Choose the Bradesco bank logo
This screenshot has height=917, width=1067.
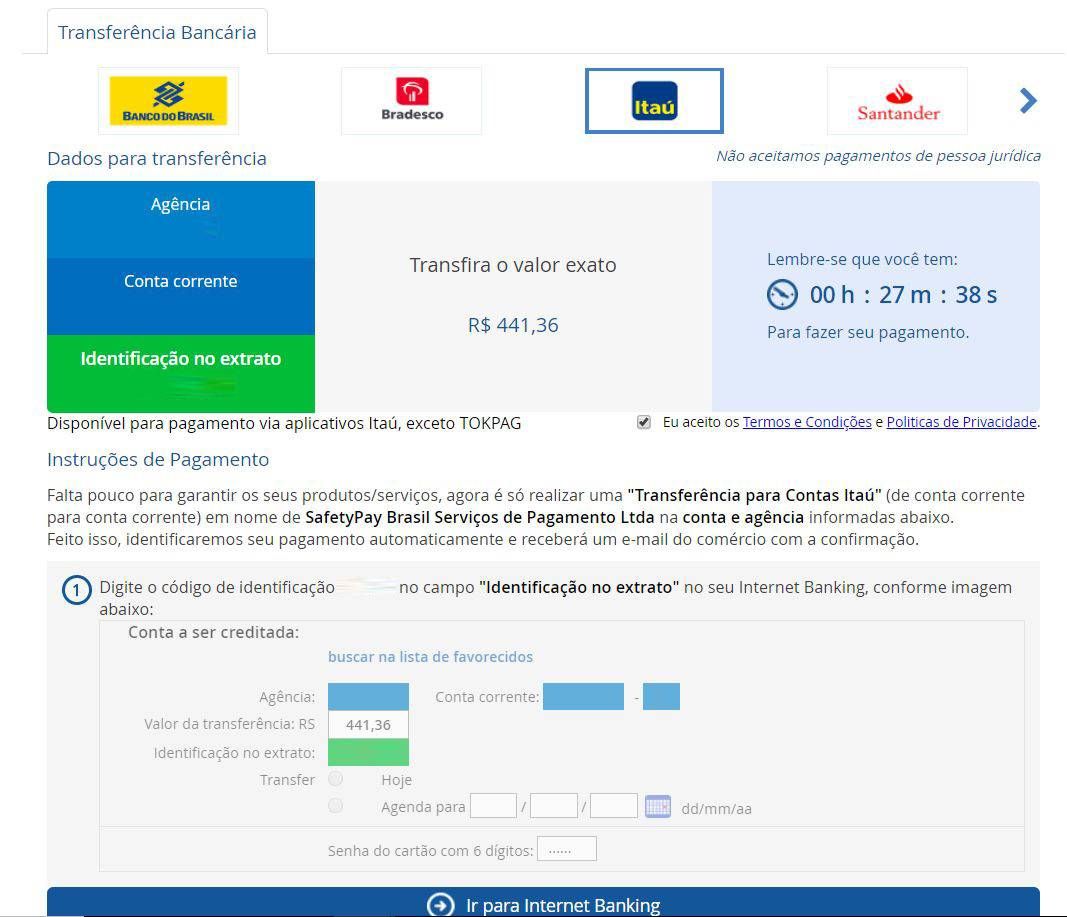point(412,101)
